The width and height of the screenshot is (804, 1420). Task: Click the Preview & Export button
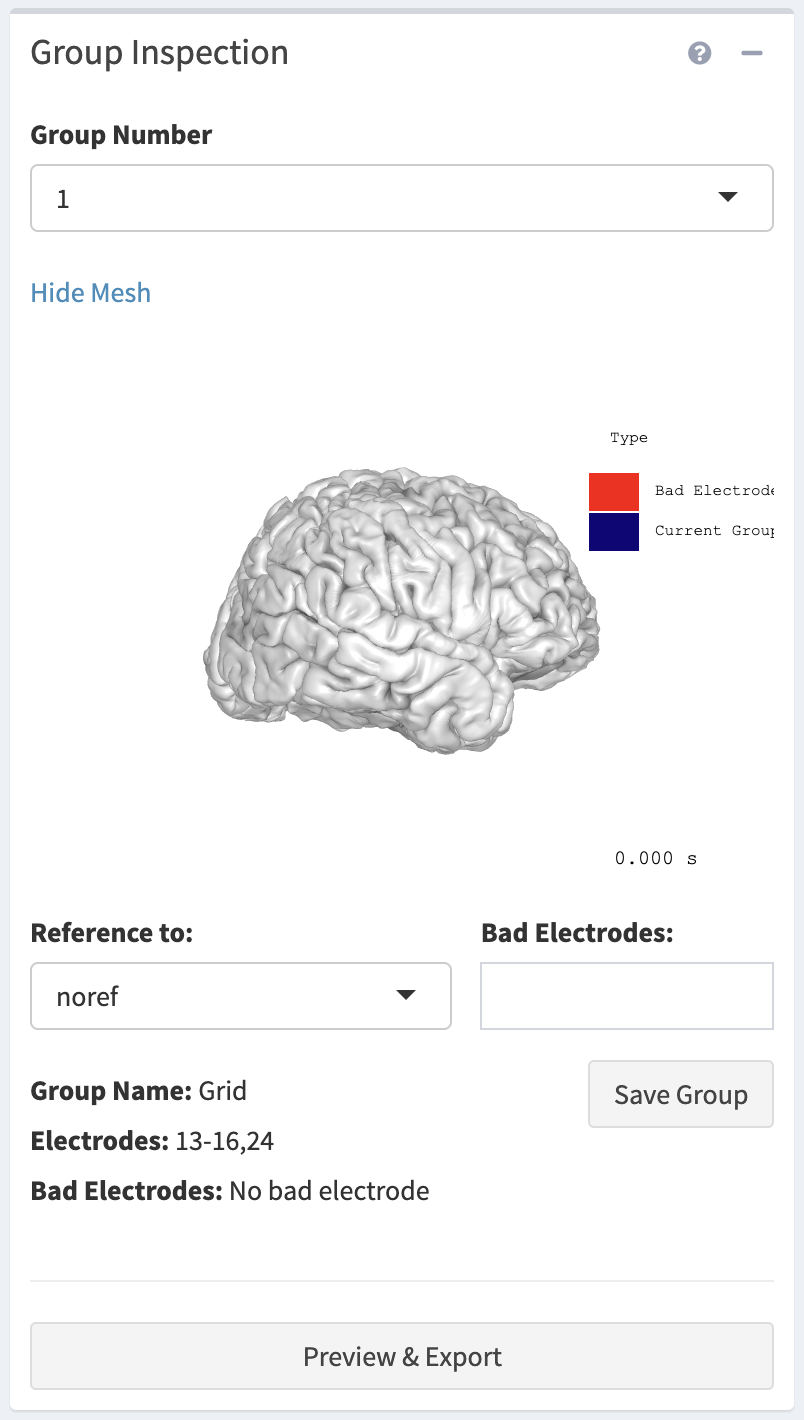402,1357
